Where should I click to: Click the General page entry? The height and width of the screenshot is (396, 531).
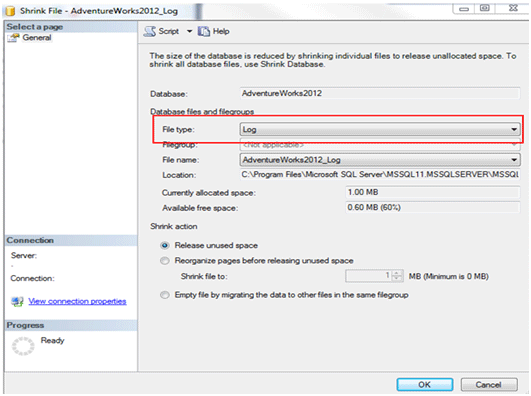tap(37, 38)
